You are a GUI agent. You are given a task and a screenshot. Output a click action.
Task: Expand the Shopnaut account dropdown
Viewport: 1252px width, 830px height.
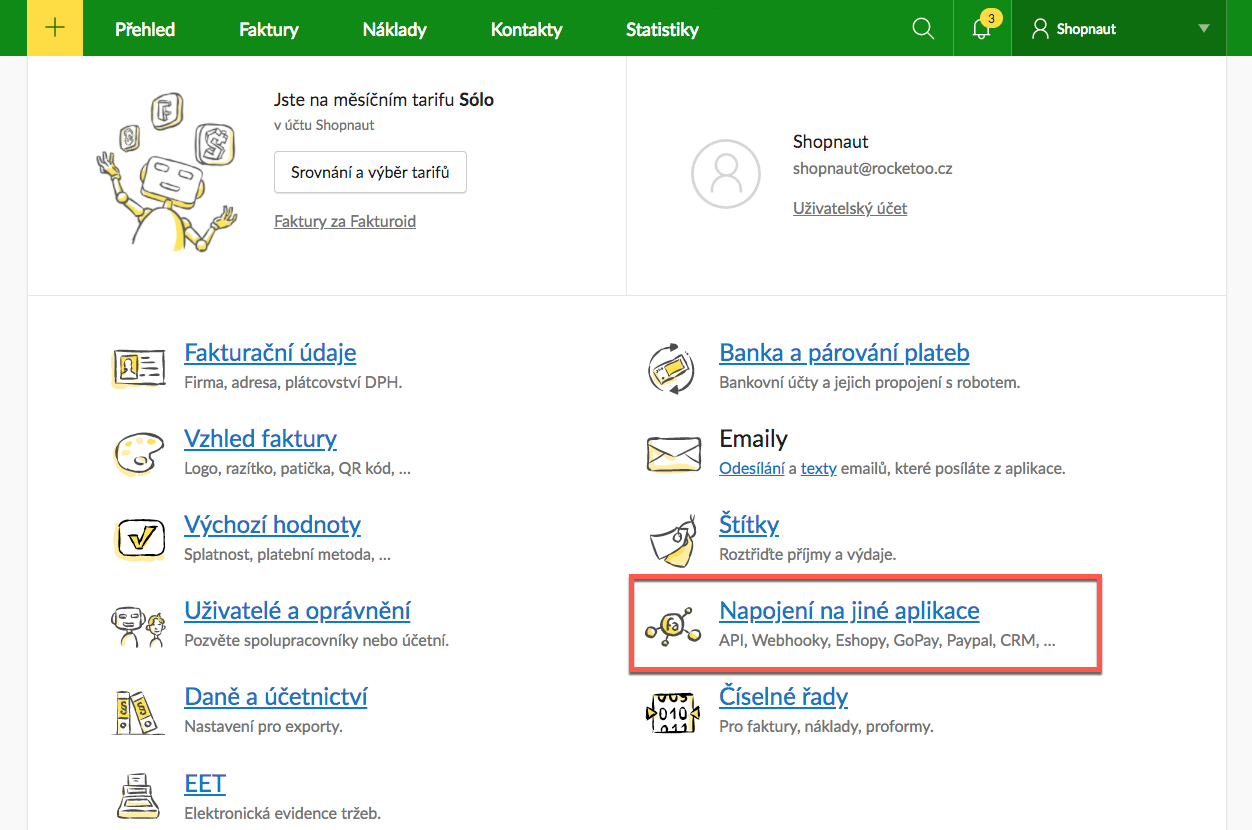pyautogui.click(x=1203, y=29)
